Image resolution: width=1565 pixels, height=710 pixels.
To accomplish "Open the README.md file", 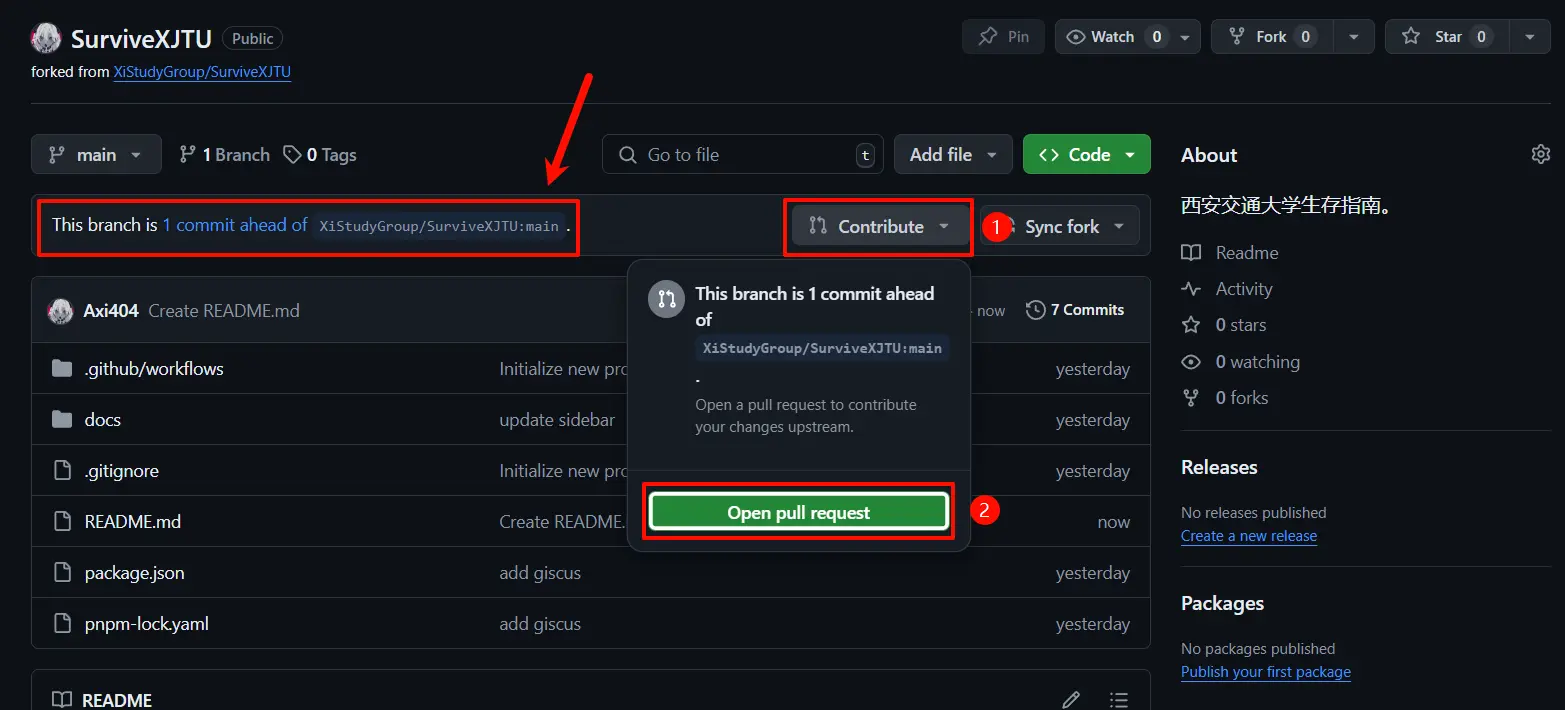I will (133, 522).
